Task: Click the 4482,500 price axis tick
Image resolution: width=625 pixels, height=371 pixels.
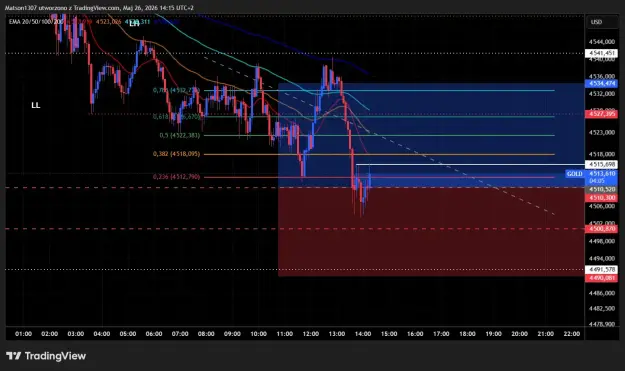Action: [x=602, y=308]
